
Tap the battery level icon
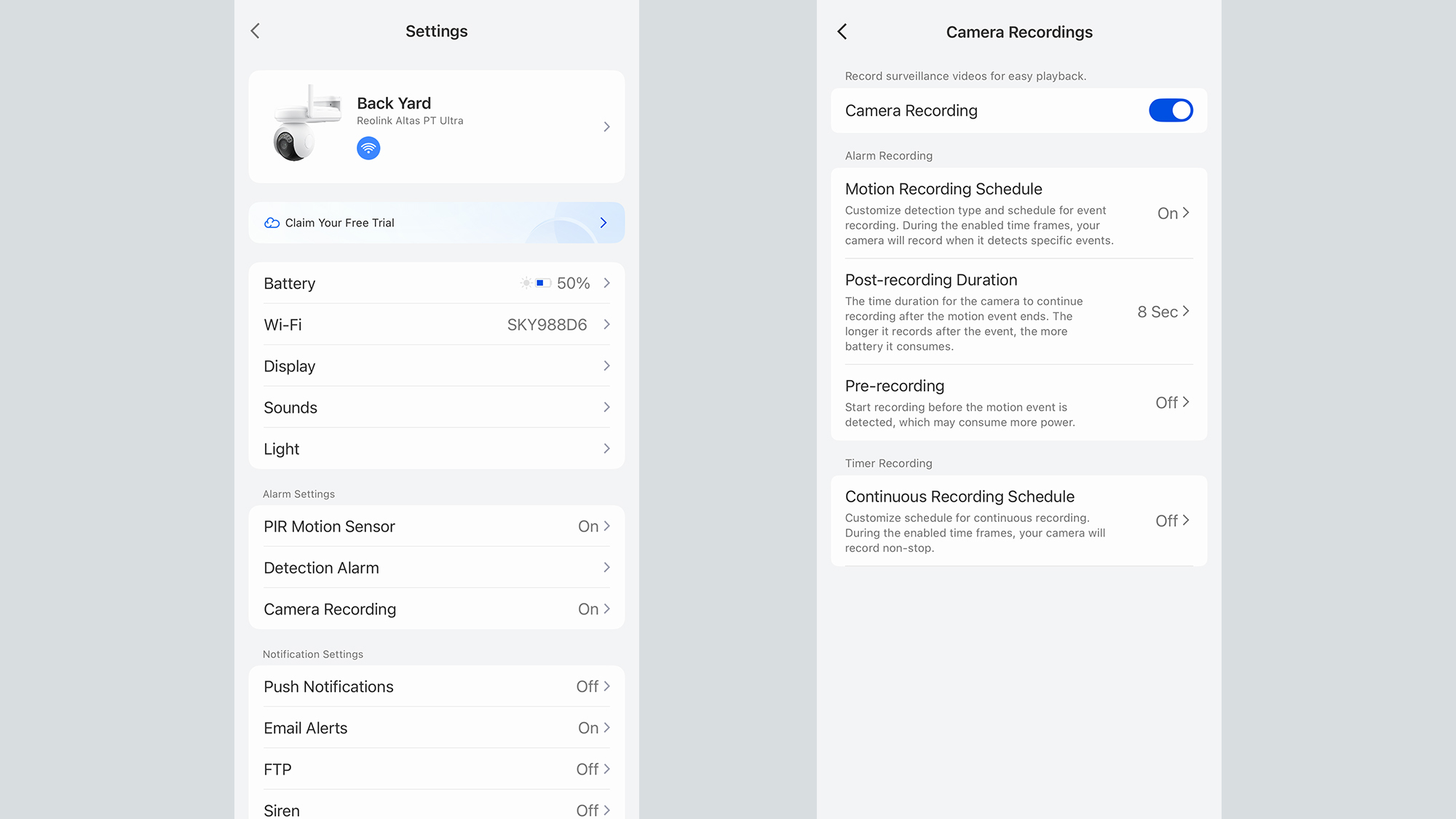tap(543, 283)
